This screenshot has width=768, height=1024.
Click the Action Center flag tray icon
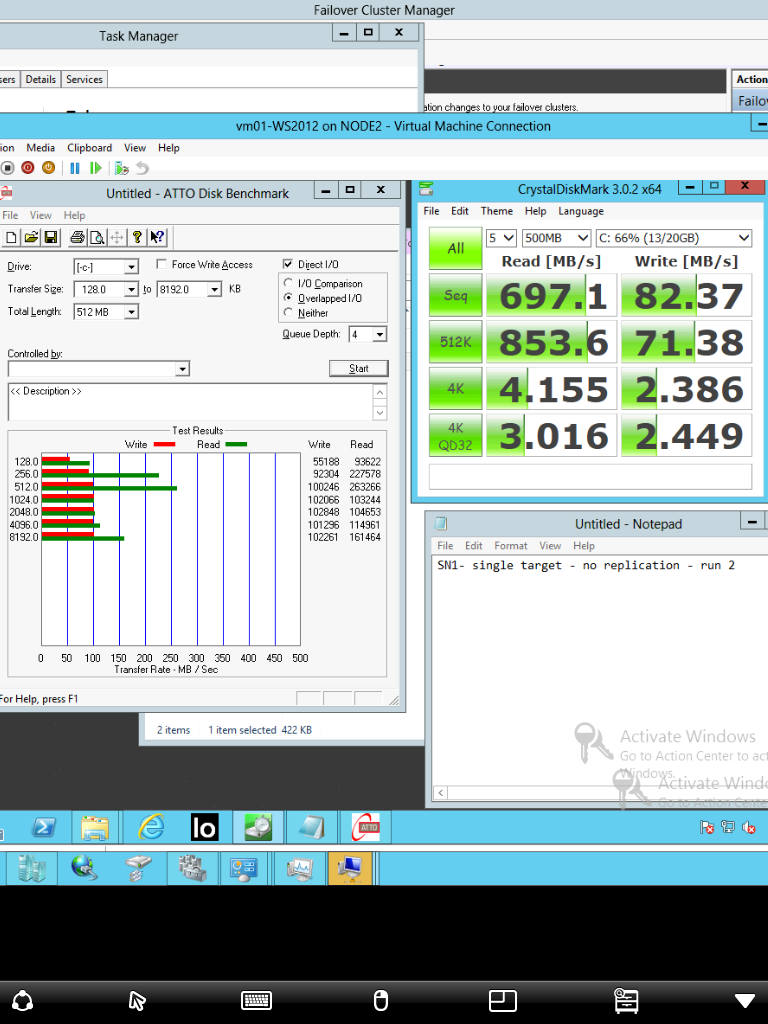707,827
